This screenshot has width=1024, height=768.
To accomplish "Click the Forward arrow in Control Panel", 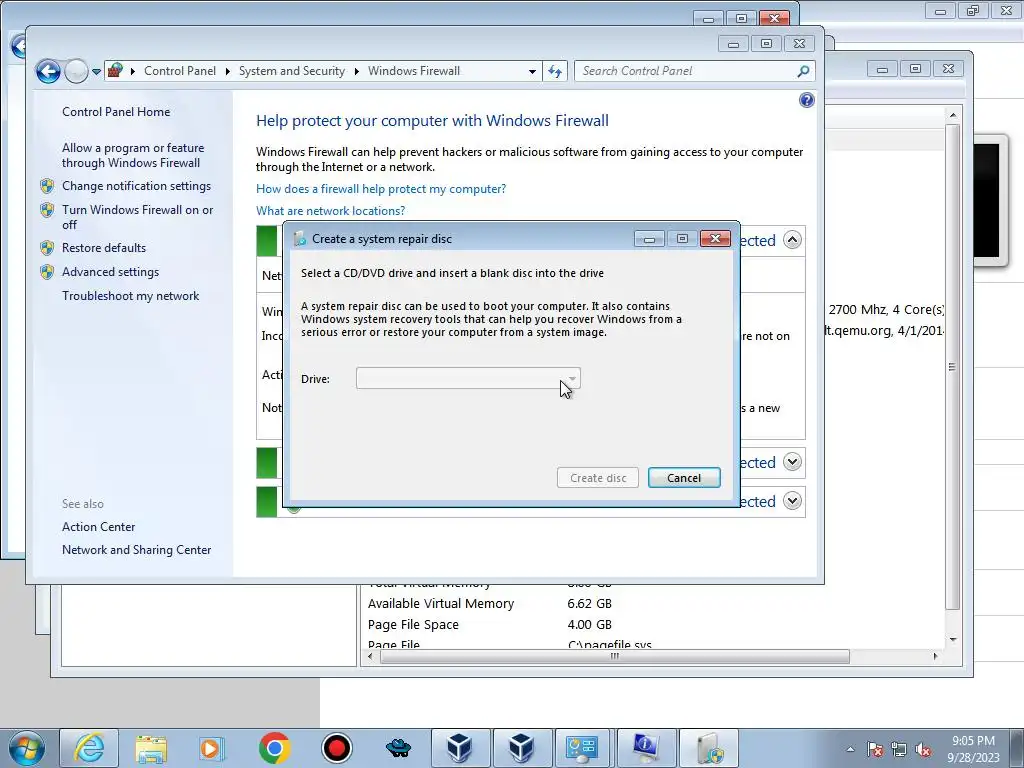I will 76,71.
